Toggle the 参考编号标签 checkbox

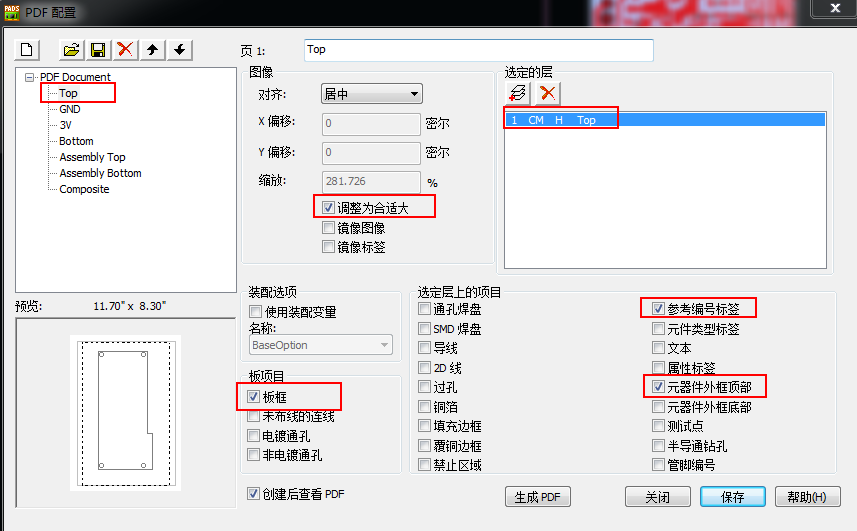[658, 309]
